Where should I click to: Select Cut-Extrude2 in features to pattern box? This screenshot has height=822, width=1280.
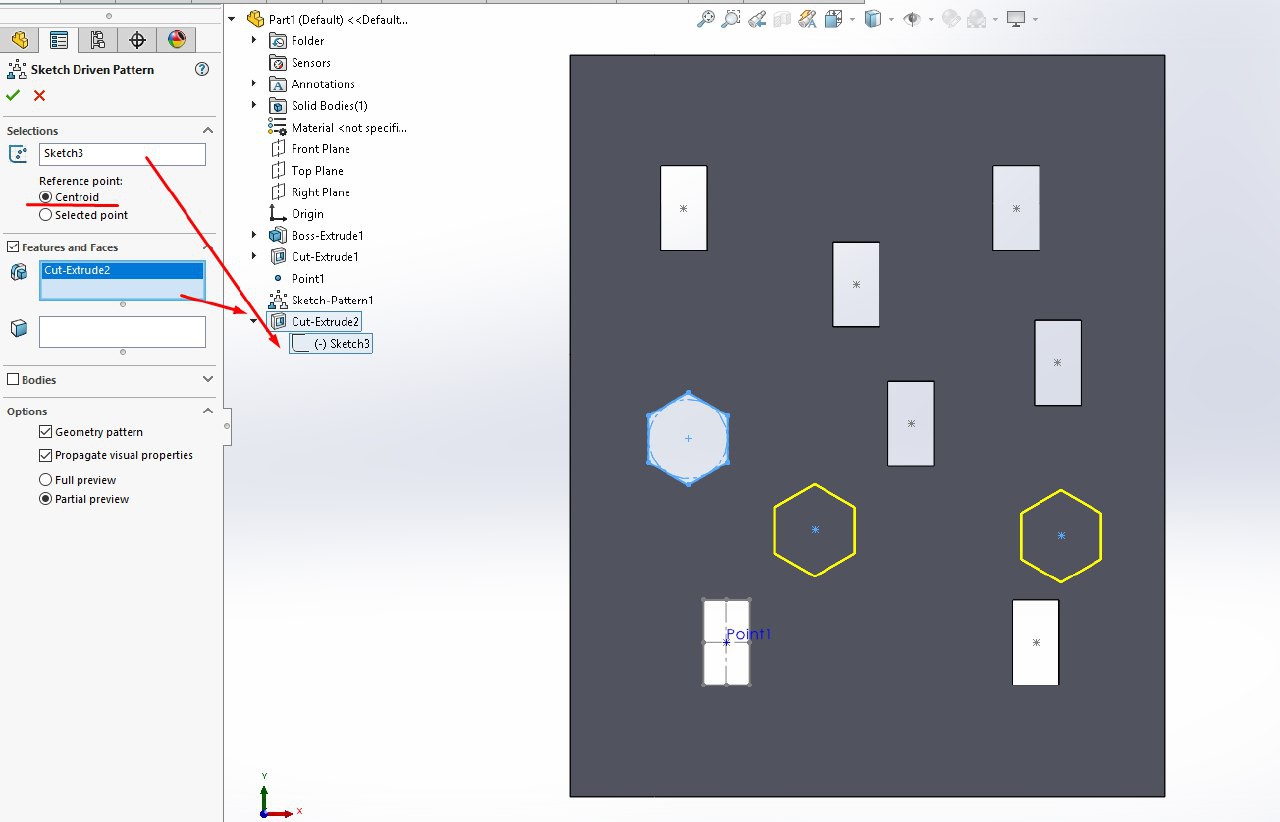[x=122, y=270]
